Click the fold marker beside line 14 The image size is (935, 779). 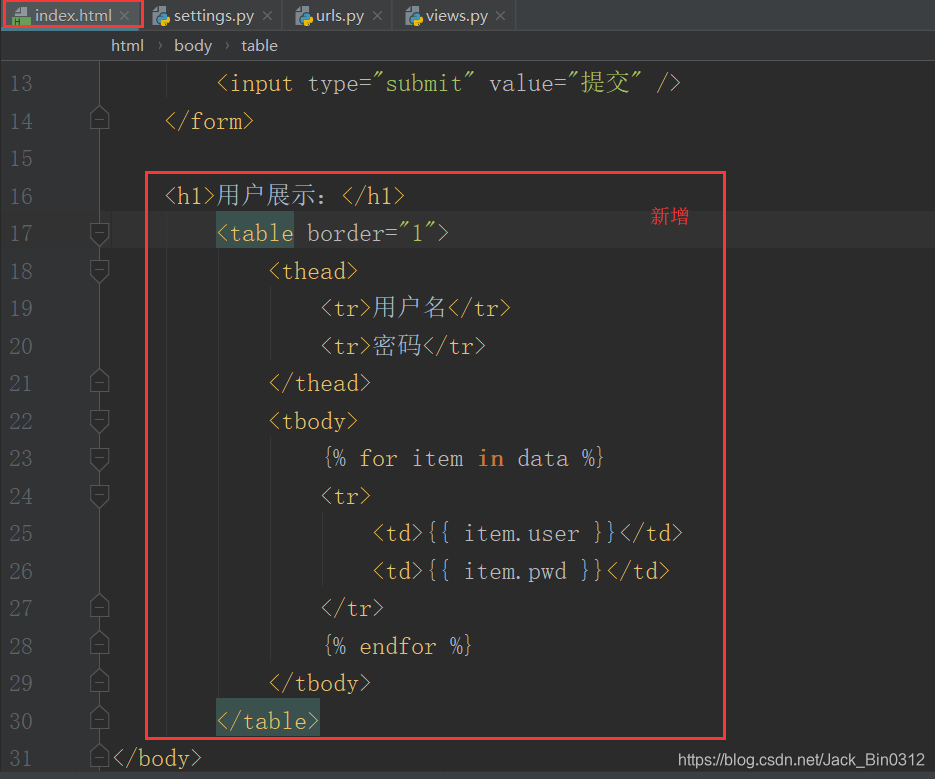pyautogui.click(x=99, y=118)
